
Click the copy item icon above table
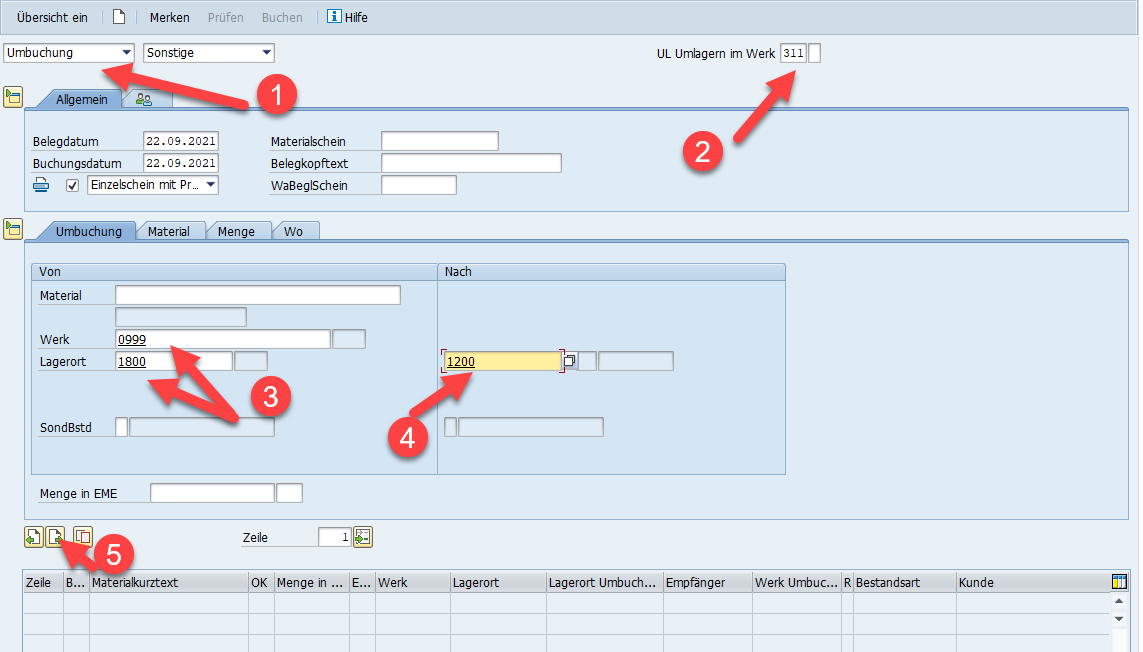coord(83,536)
